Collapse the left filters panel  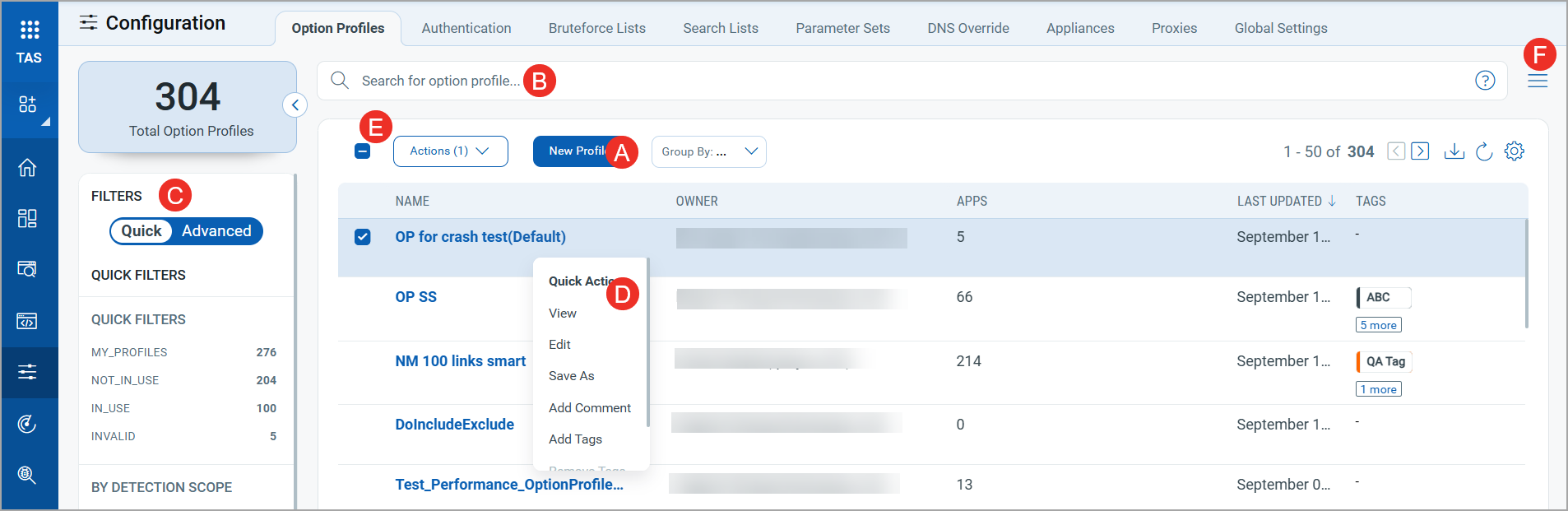tap(295, 105)
